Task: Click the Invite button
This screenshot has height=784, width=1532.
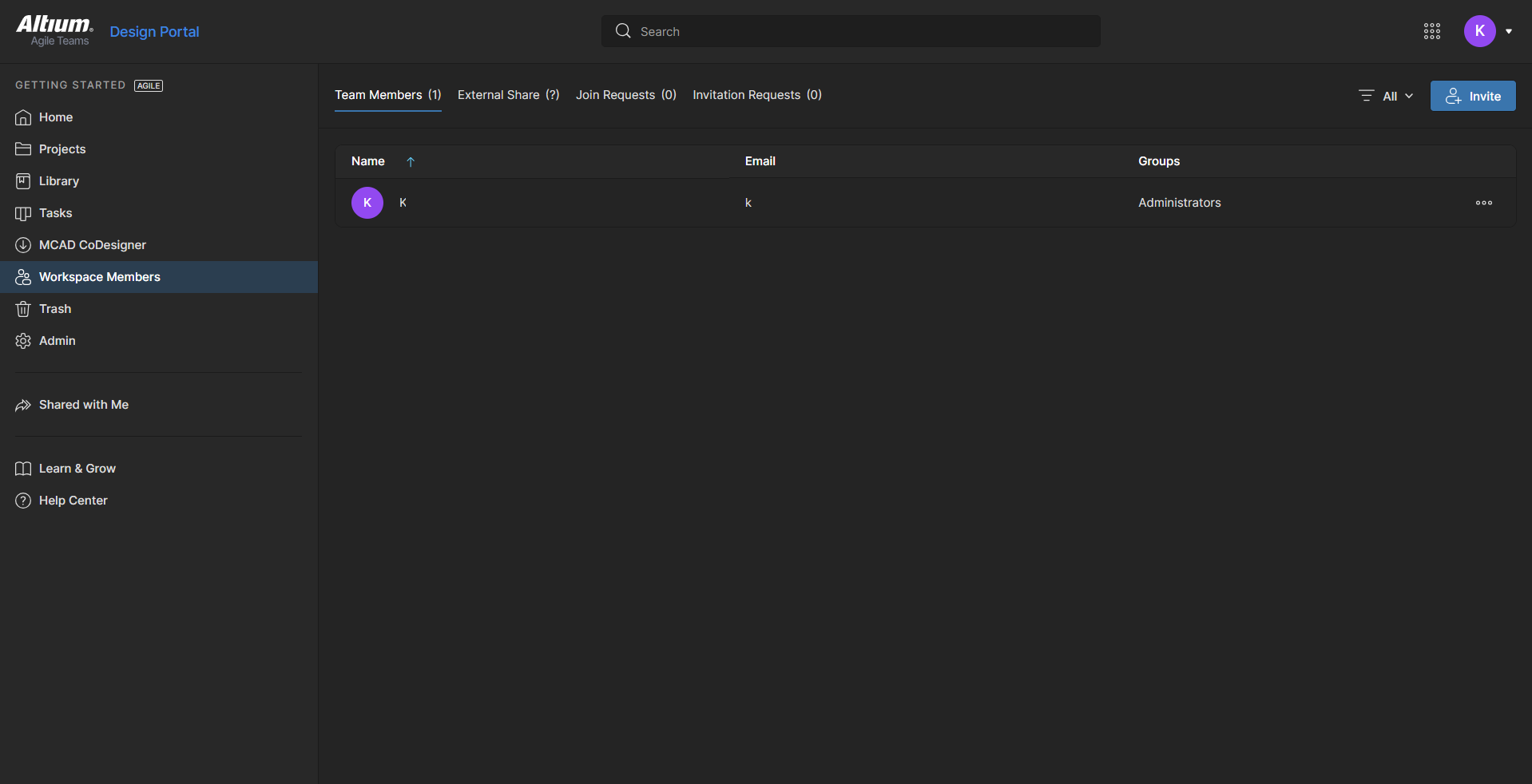Action: click(x=1473, y=96)
